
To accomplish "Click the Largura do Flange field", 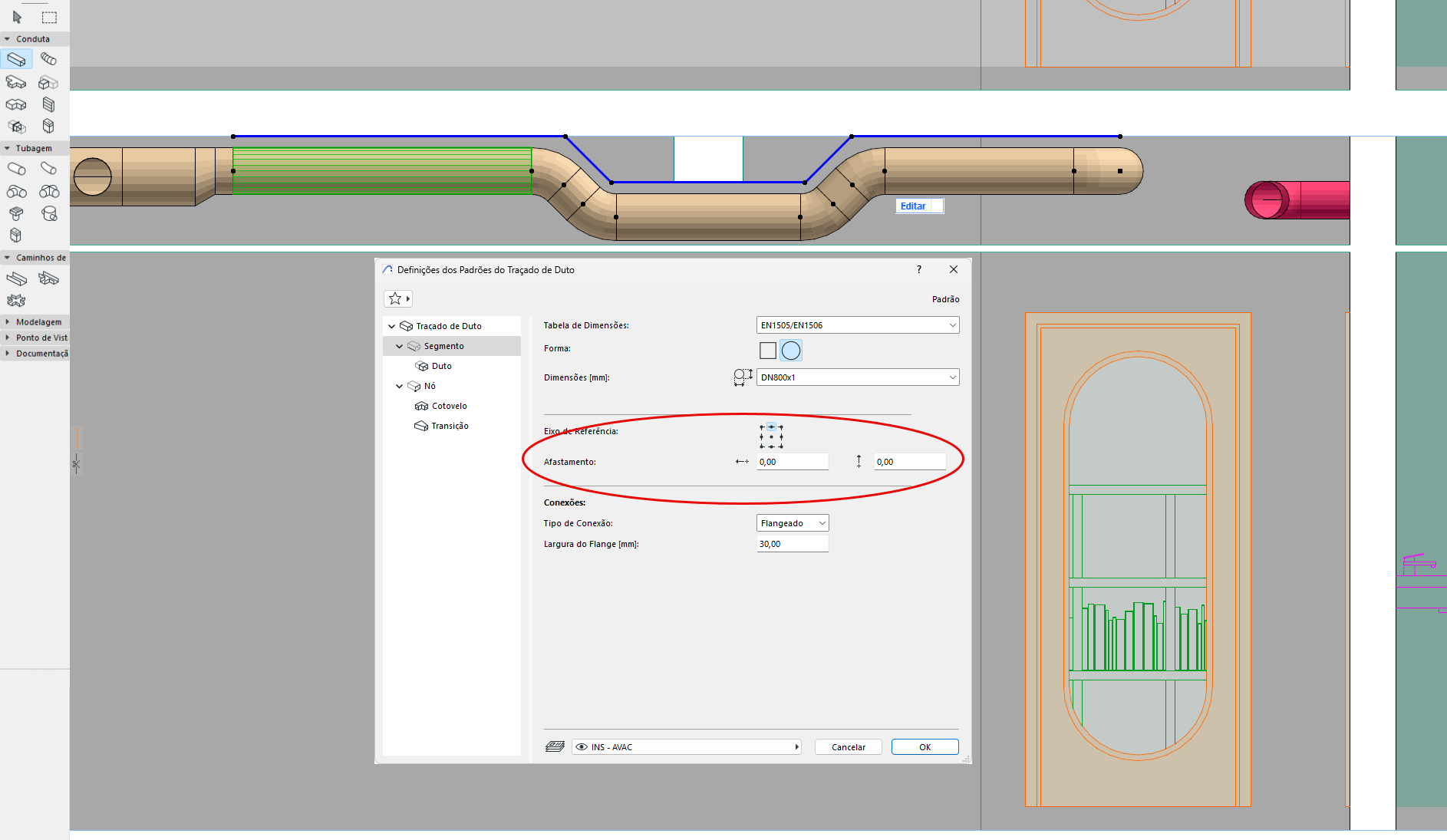I will 793,544.
